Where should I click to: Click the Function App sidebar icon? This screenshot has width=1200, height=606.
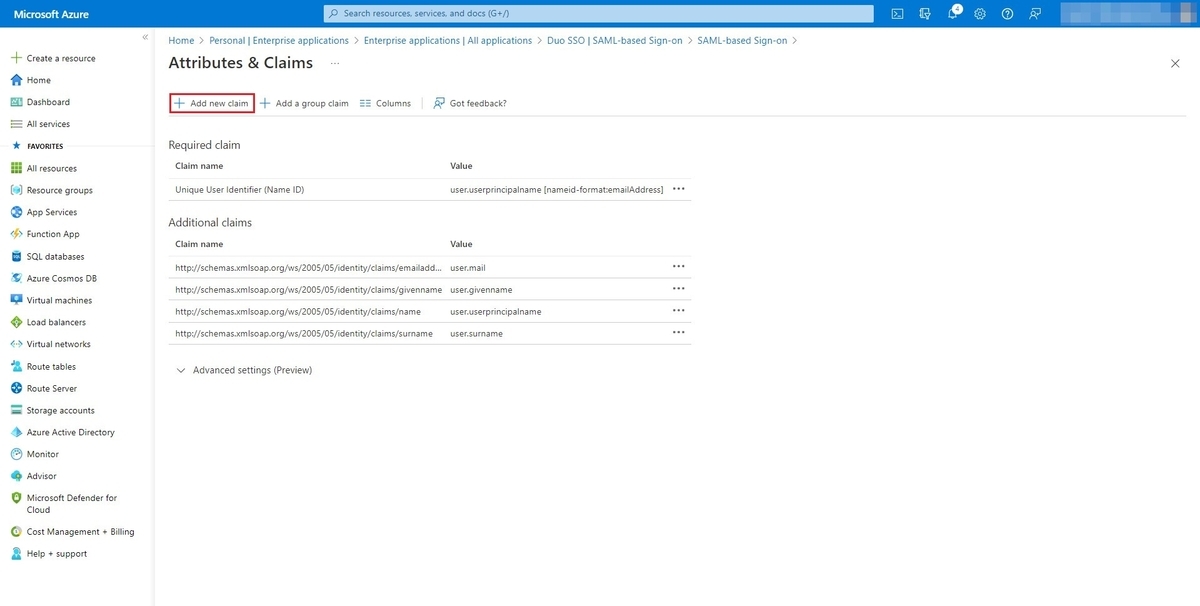tap(16, 234)
